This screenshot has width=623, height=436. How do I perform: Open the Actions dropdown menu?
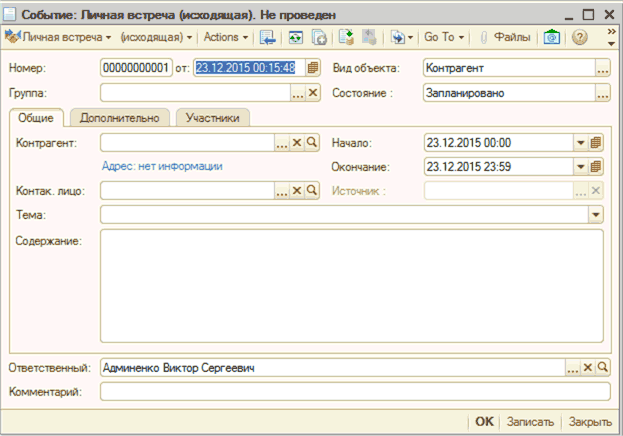[226, 37]
